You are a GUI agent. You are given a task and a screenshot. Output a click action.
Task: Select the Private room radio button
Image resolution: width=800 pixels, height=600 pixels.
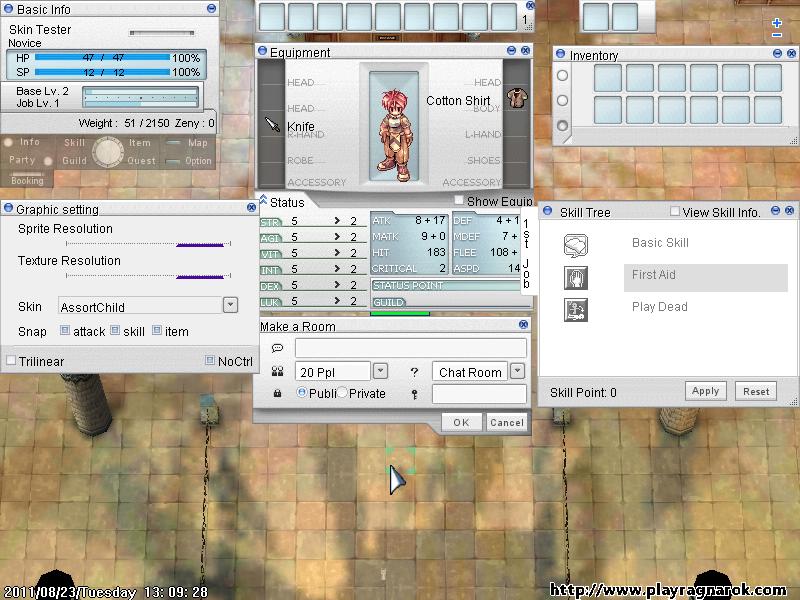342,392
